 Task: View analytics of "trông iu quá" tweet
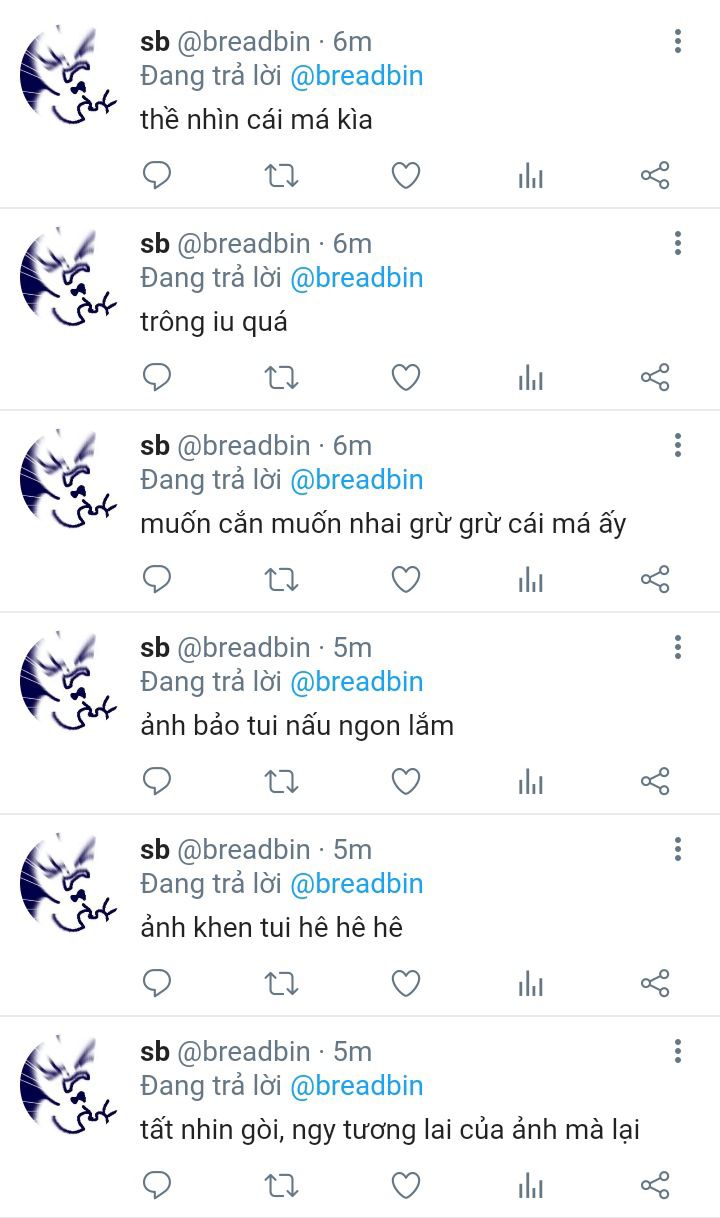[531, 378]
